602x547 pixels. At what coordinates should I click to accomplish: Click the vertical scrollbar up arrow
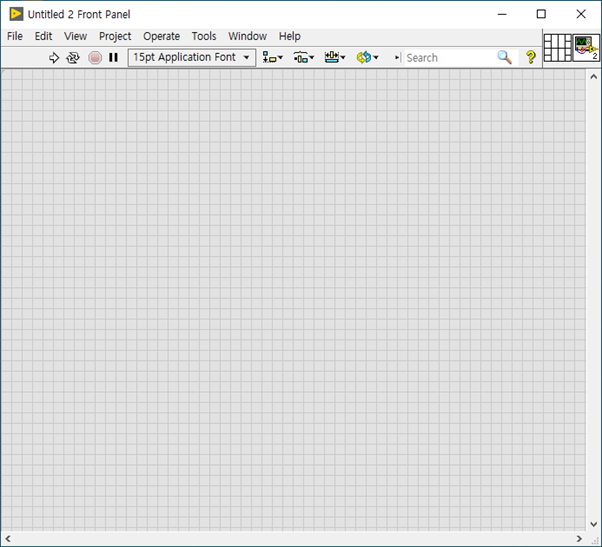click(594, 77)
